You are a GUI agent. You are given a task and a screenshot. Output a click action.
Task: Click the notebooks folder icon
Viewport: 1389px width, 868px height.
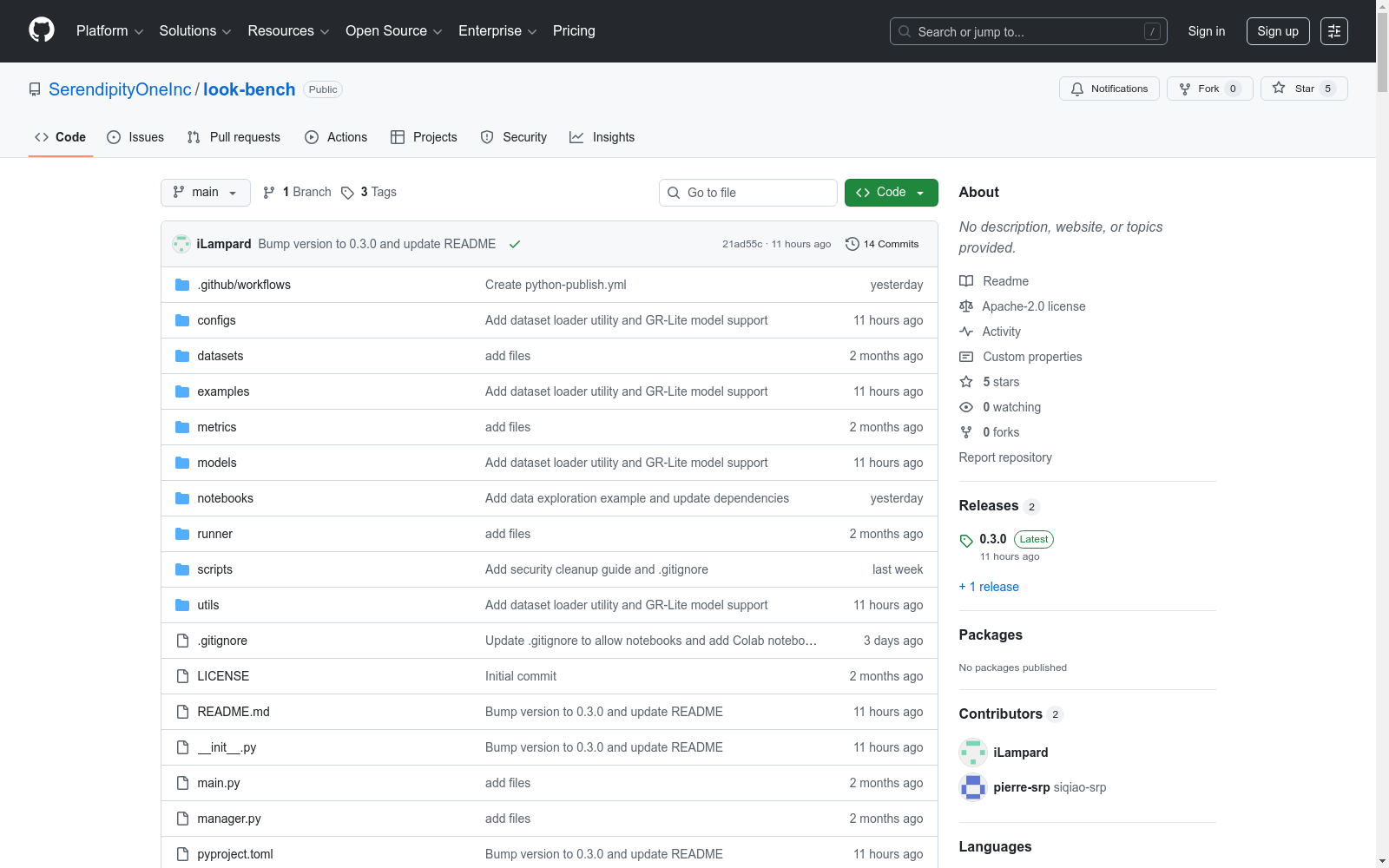(182, 498)
